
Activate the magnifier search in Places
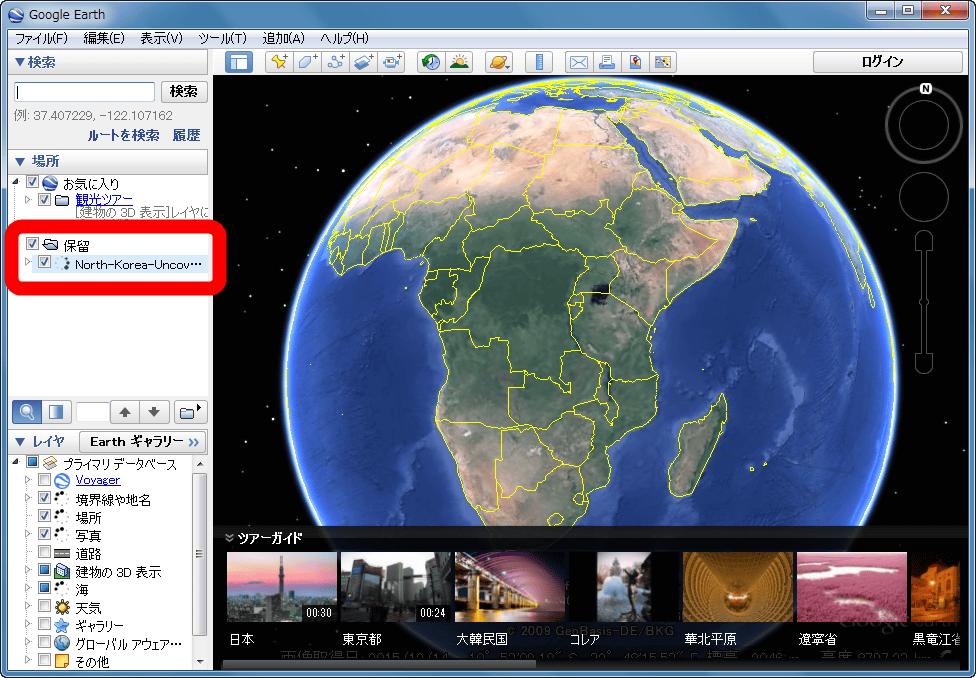click(x=27, y=412)
